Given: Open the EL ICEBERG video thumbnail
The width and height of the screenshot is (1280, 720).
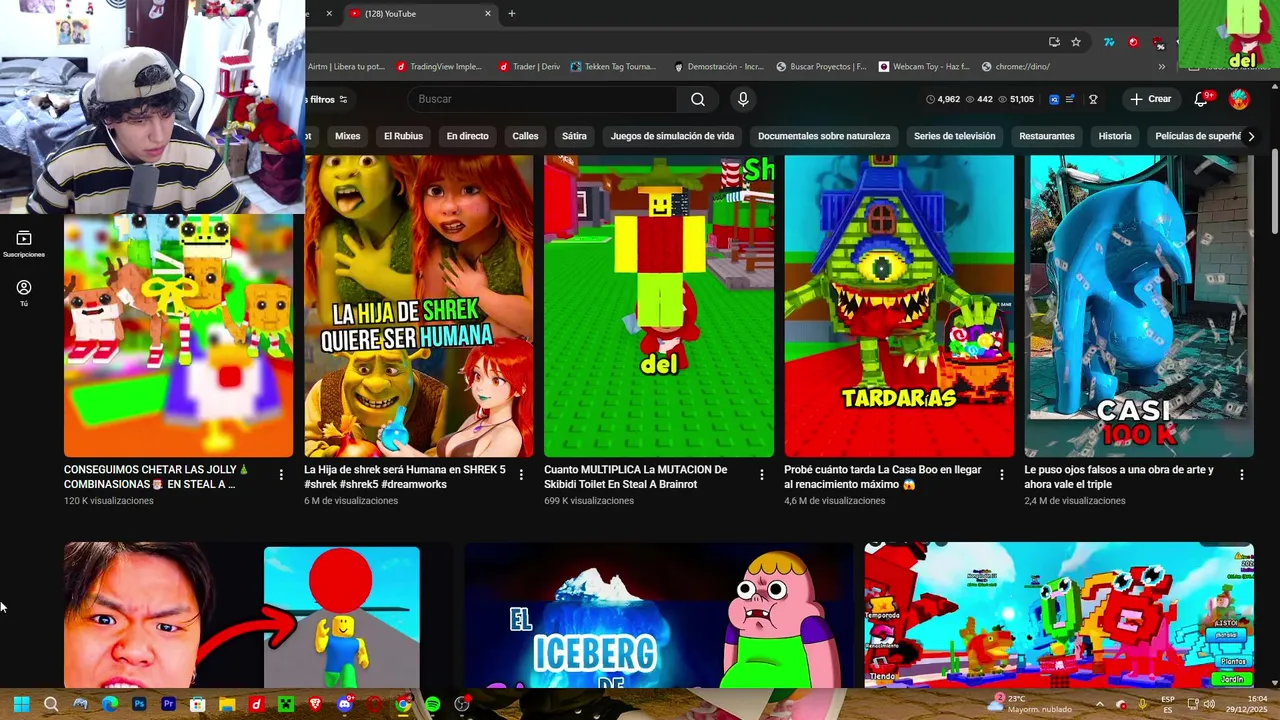Looking at the screenshot, I should pyautogui.click(x=659, y=615).
